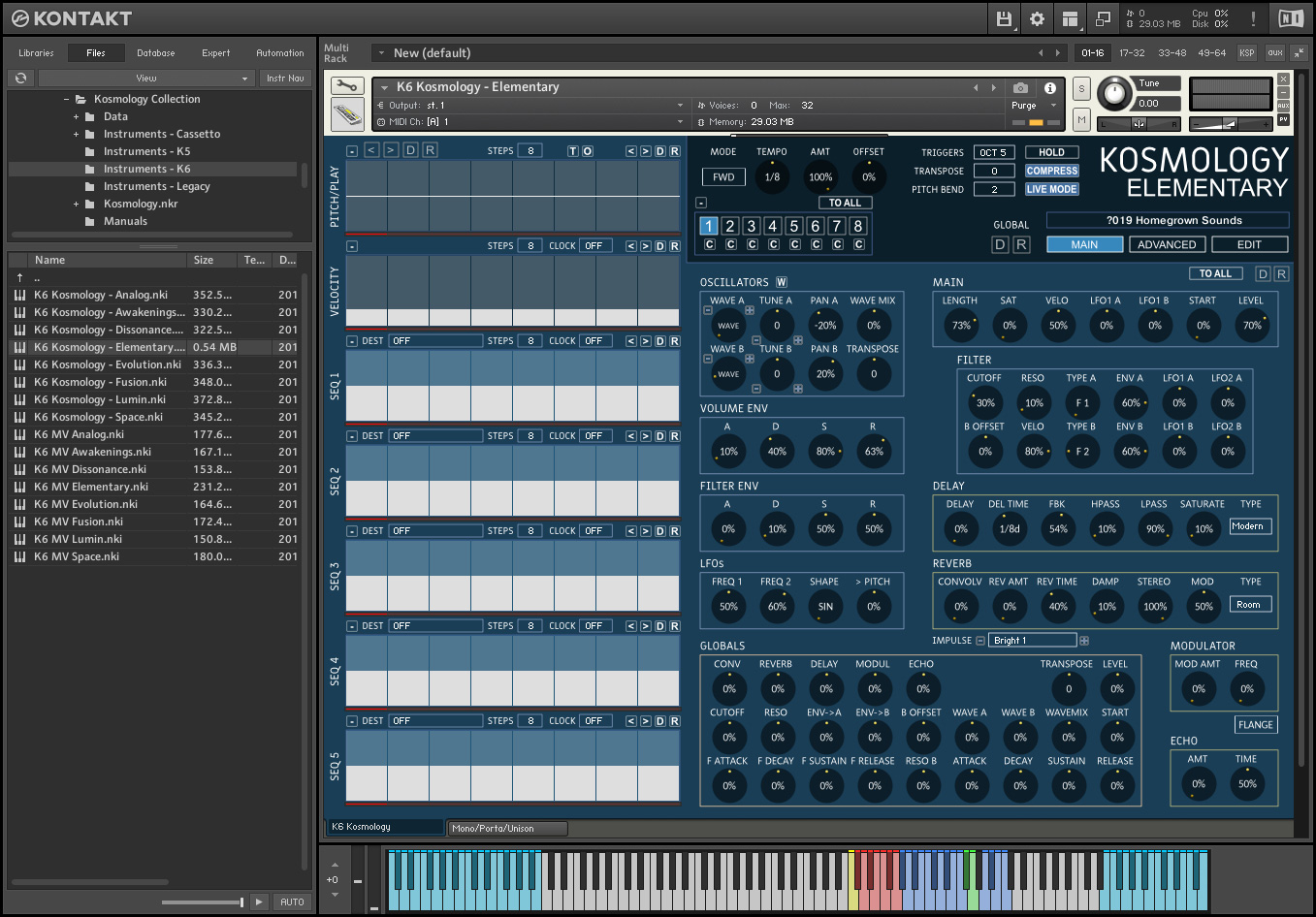Image resolution: width=1316 pixels, height=917 pixels.
Task: Click the instrument header PV button
Action: [x=1283, y=119]
